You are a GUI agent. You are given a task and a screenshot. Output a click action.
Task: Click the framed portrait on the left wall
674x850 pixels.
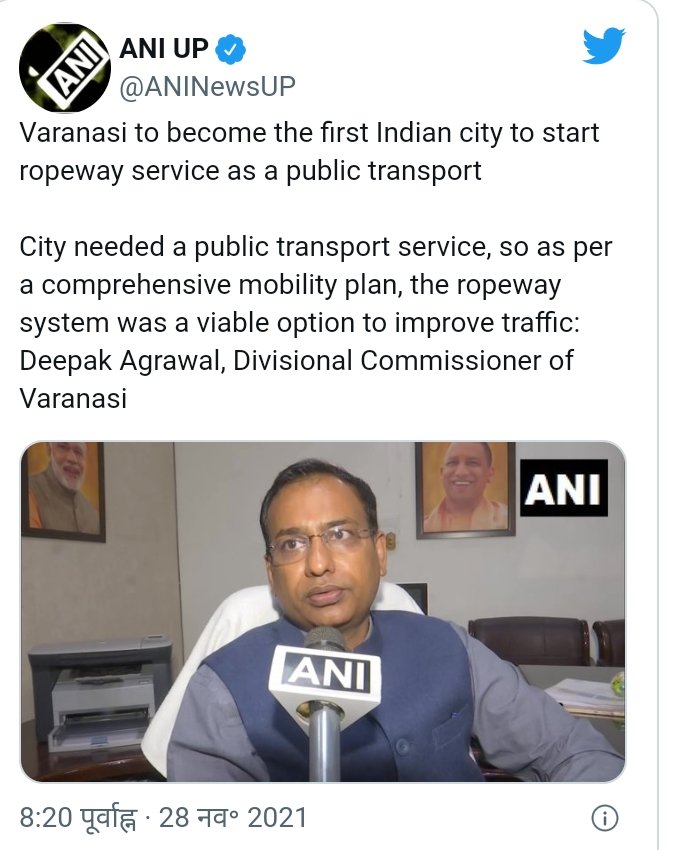pyautogui.click(x=63, y=491)
